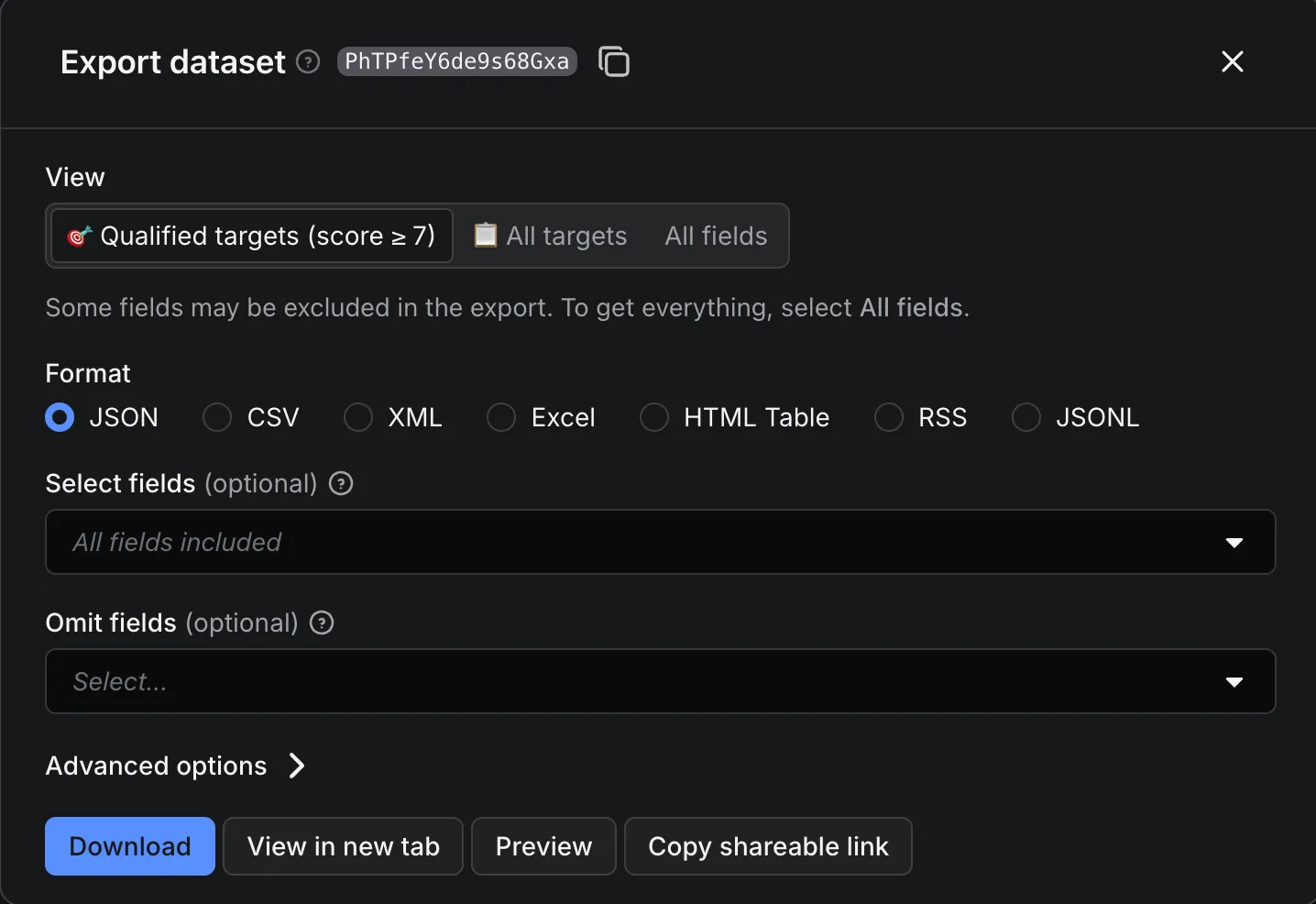Select Excel export format
The image size is (1316, 904).
point(501,417)
